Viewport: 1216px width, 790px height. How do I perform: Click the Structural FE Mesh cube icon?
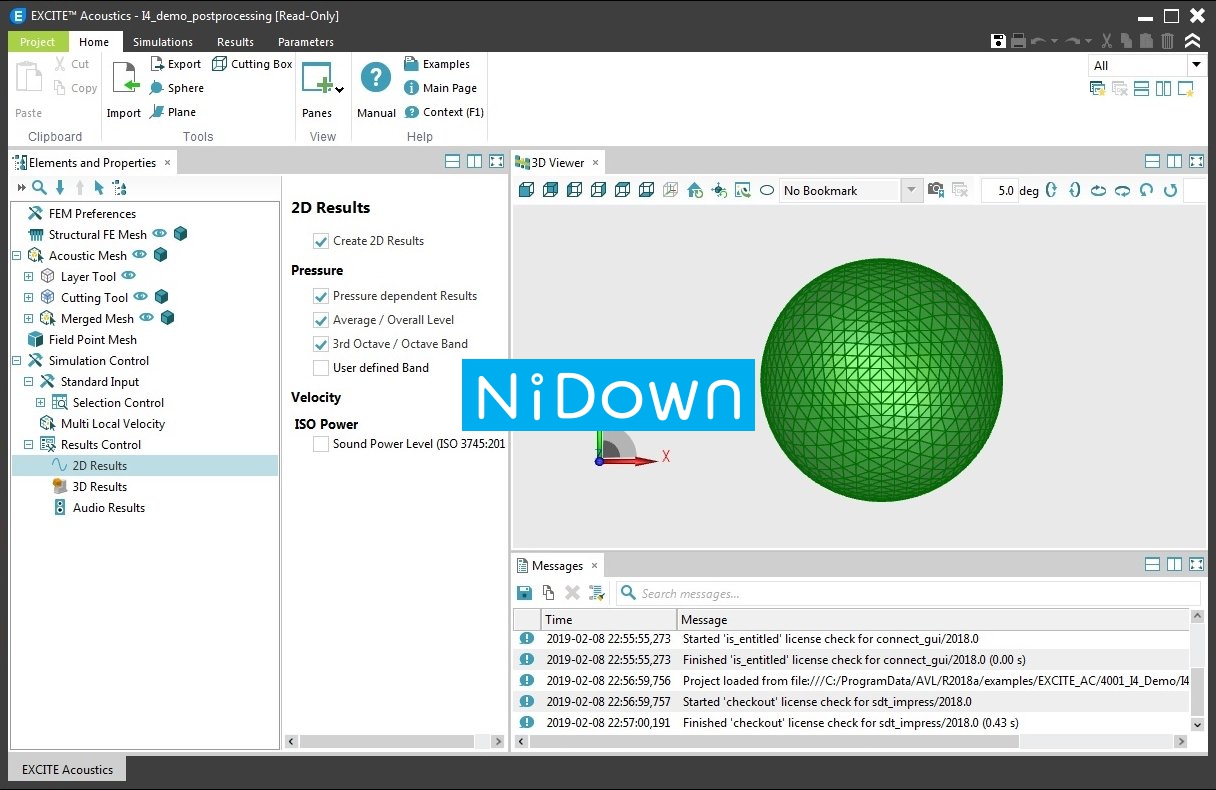[180, 234]
